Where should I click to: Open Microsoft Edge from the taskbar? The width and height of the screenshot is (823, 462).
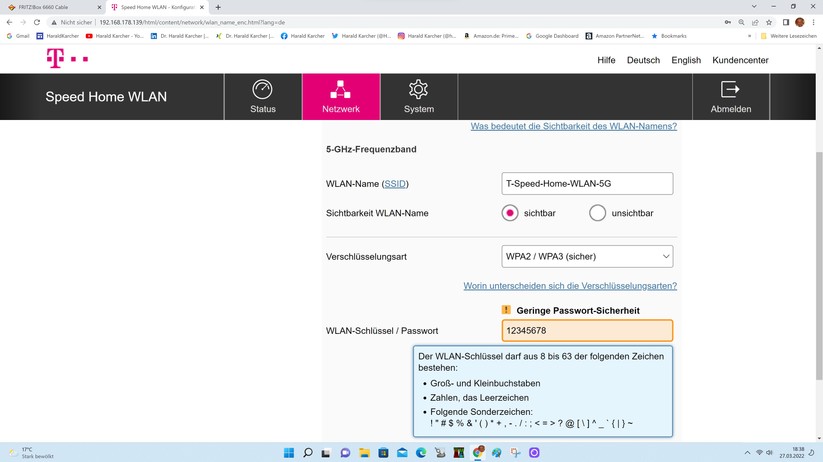[421, 453]
